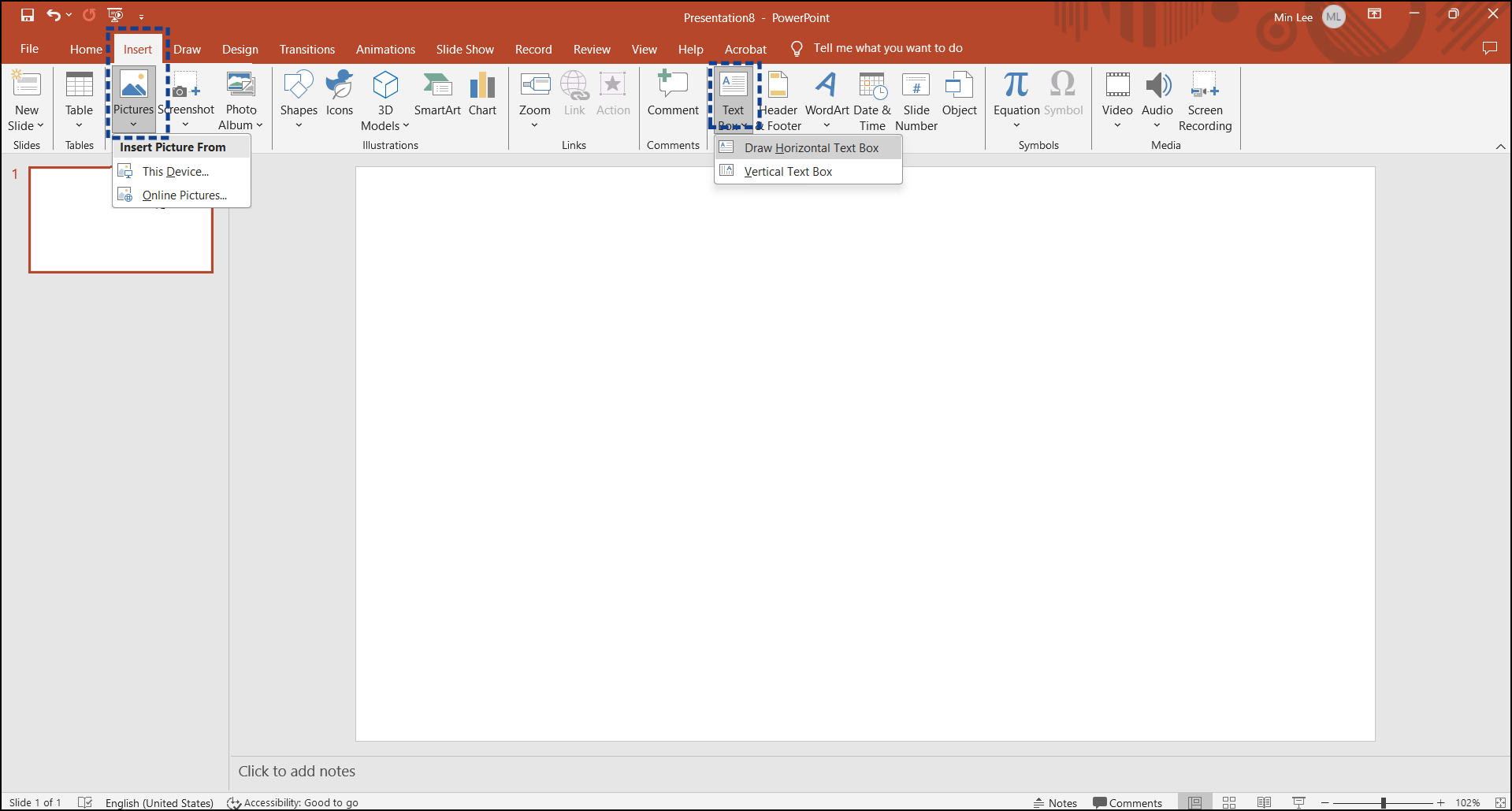Open the File tab
This screenshot has height=811, width=1512.
click(x=29, y=49)
